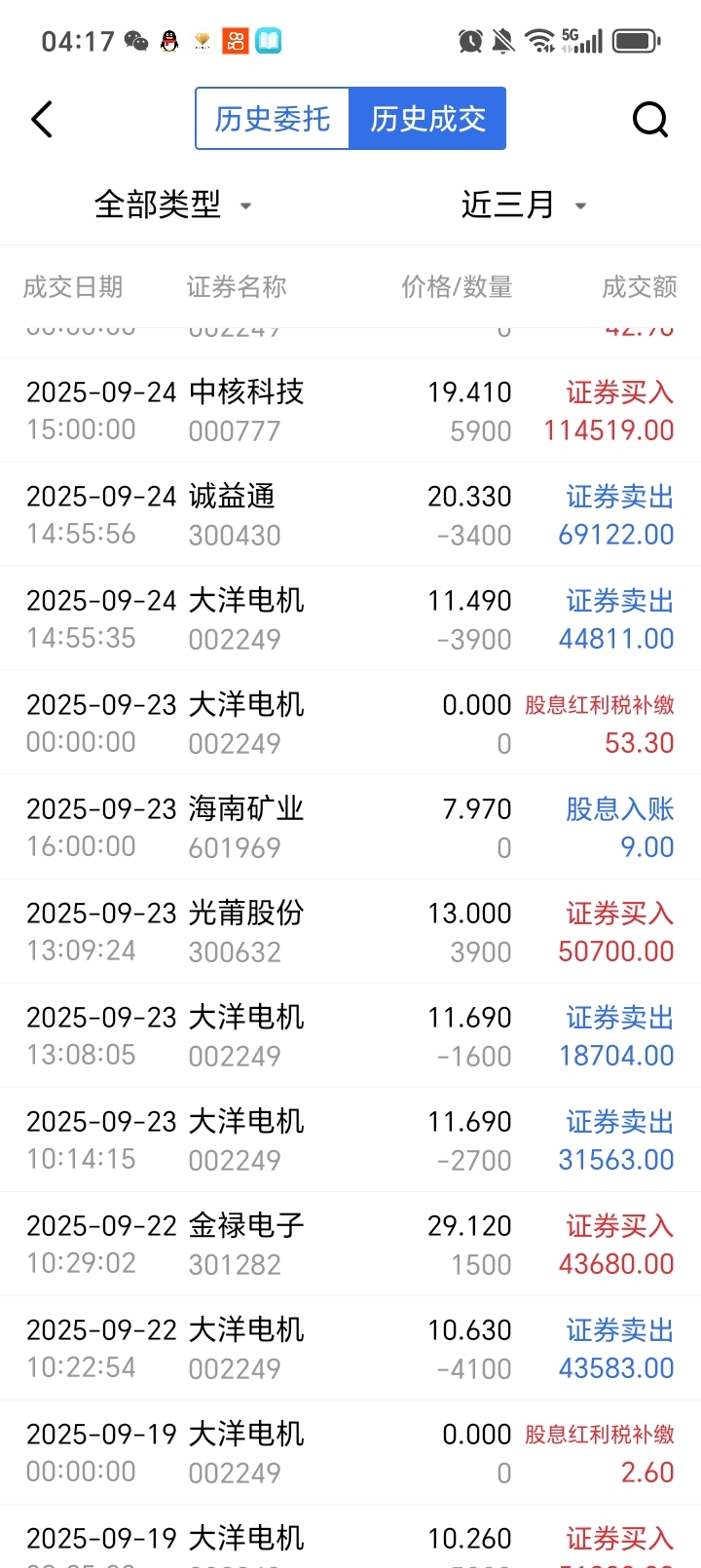This screenshot has height=1568, width=701.
Task: Open the 近三月 date range dropdown
Action: pos(508,205)
